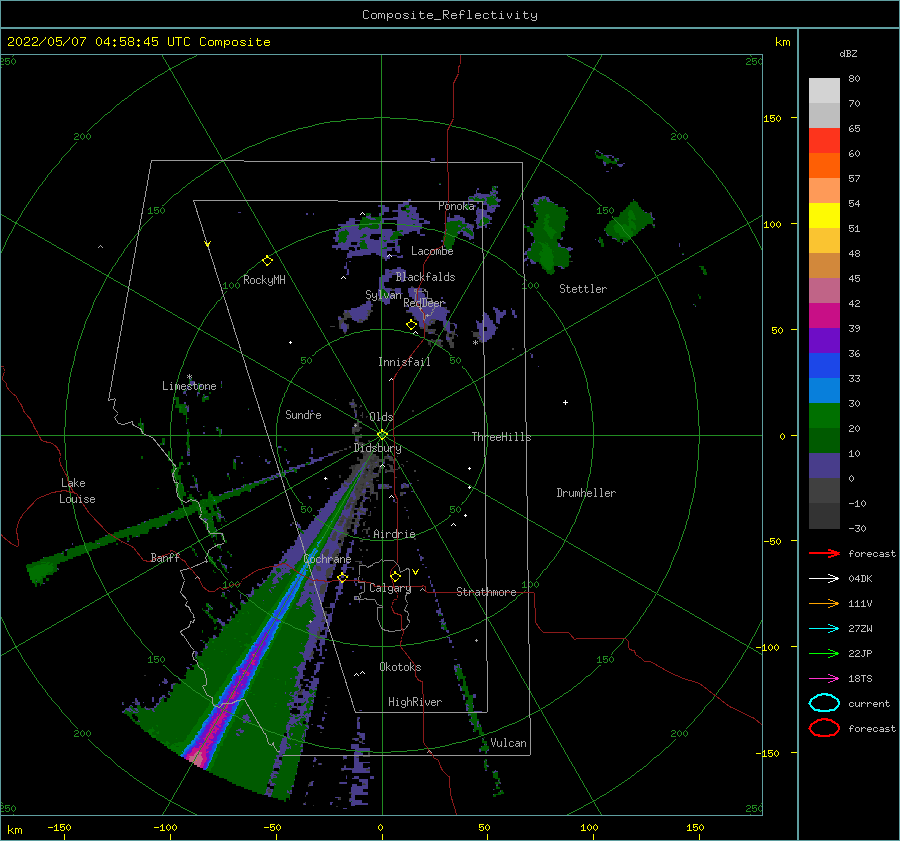Screen dimensions: 900x841
Task: Click the large green echo west of Stettler
Action: point(549,235)
